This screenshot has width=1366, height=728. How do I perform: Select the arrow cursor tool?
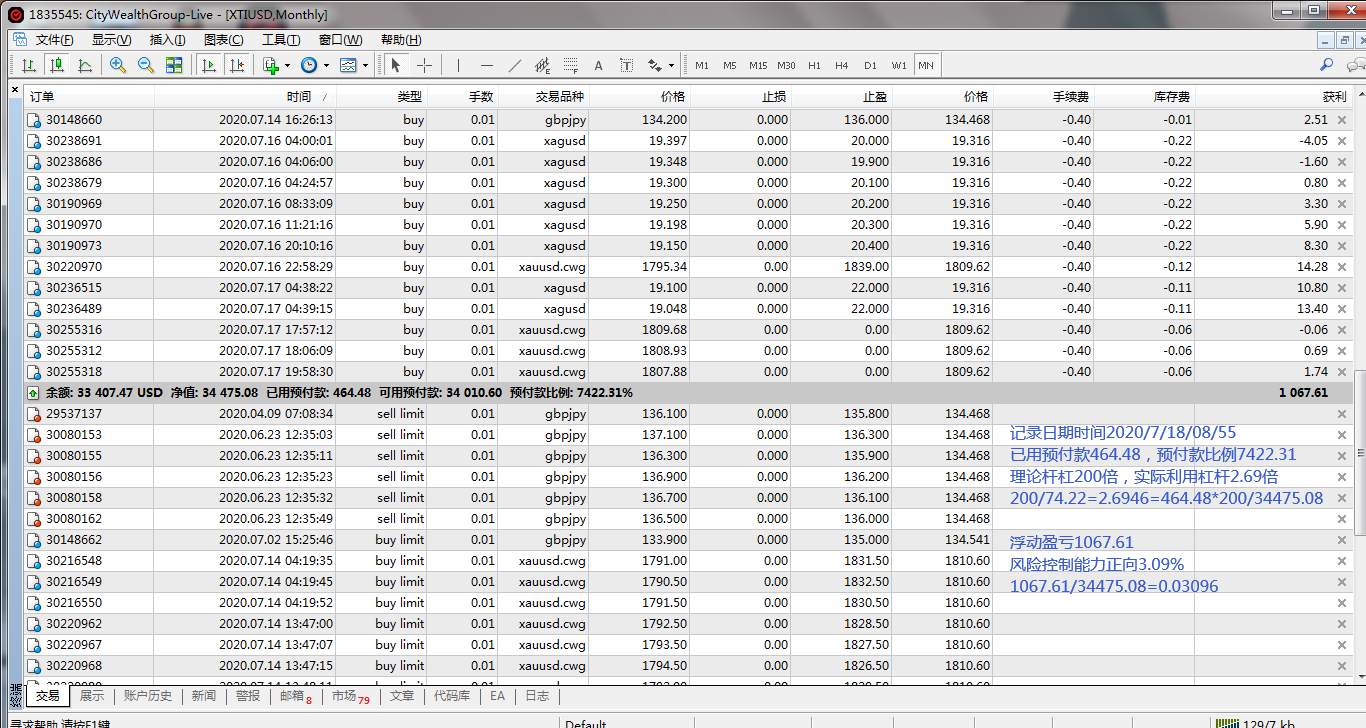tap(395, 65)
